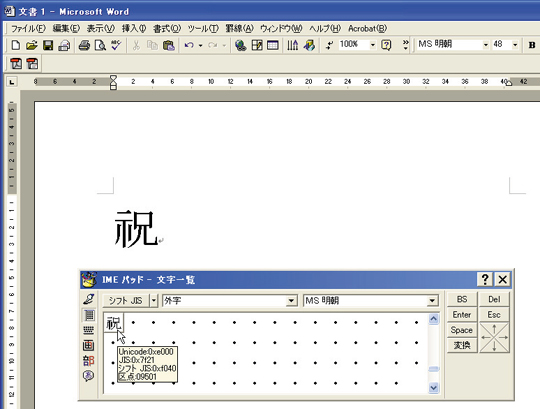Open columns layout button
Viewport: 540px width, 409px height.
point(293,45)
